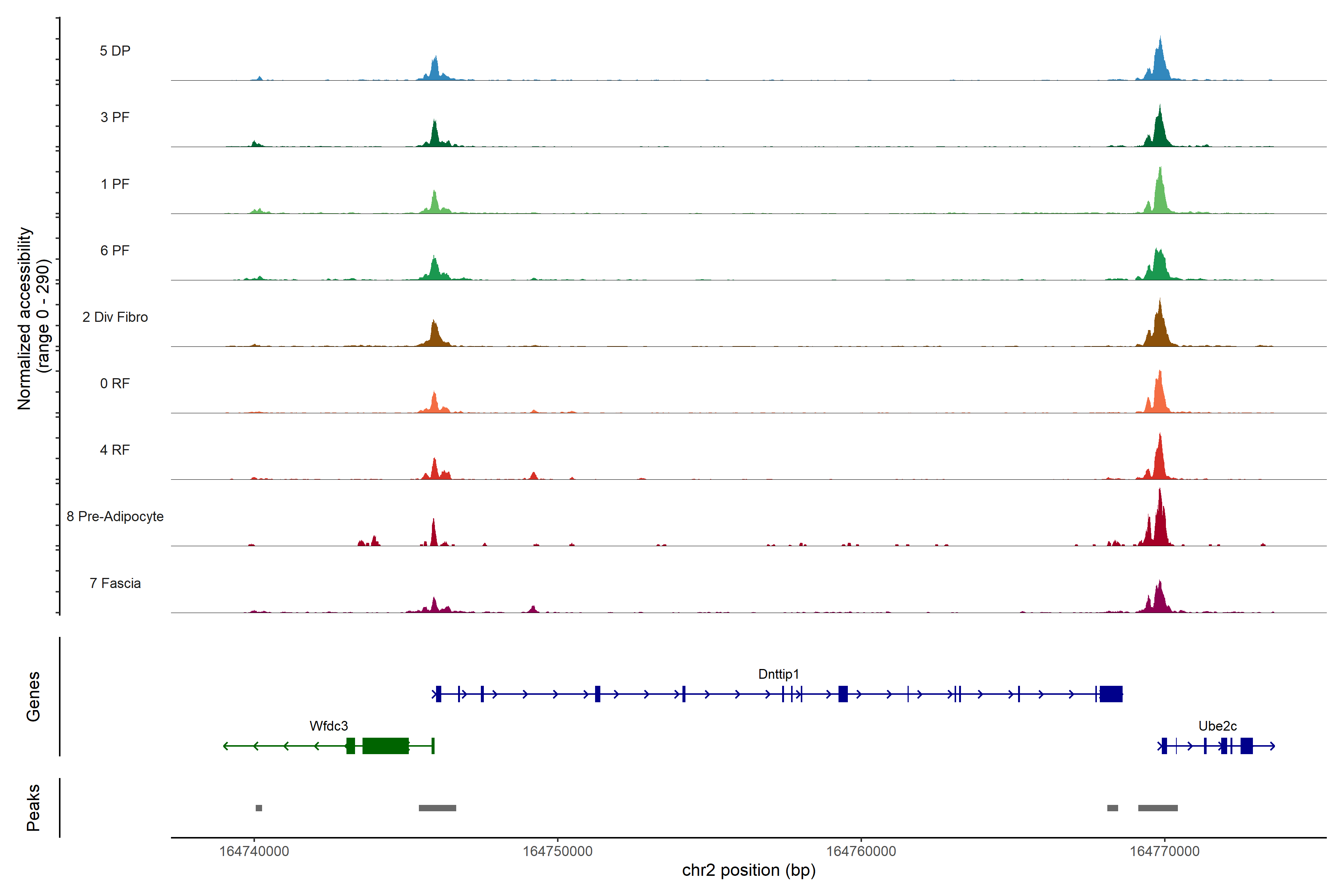Click the Ube2c gene label
This screenshot has height=896, width=1344.
1217,726
